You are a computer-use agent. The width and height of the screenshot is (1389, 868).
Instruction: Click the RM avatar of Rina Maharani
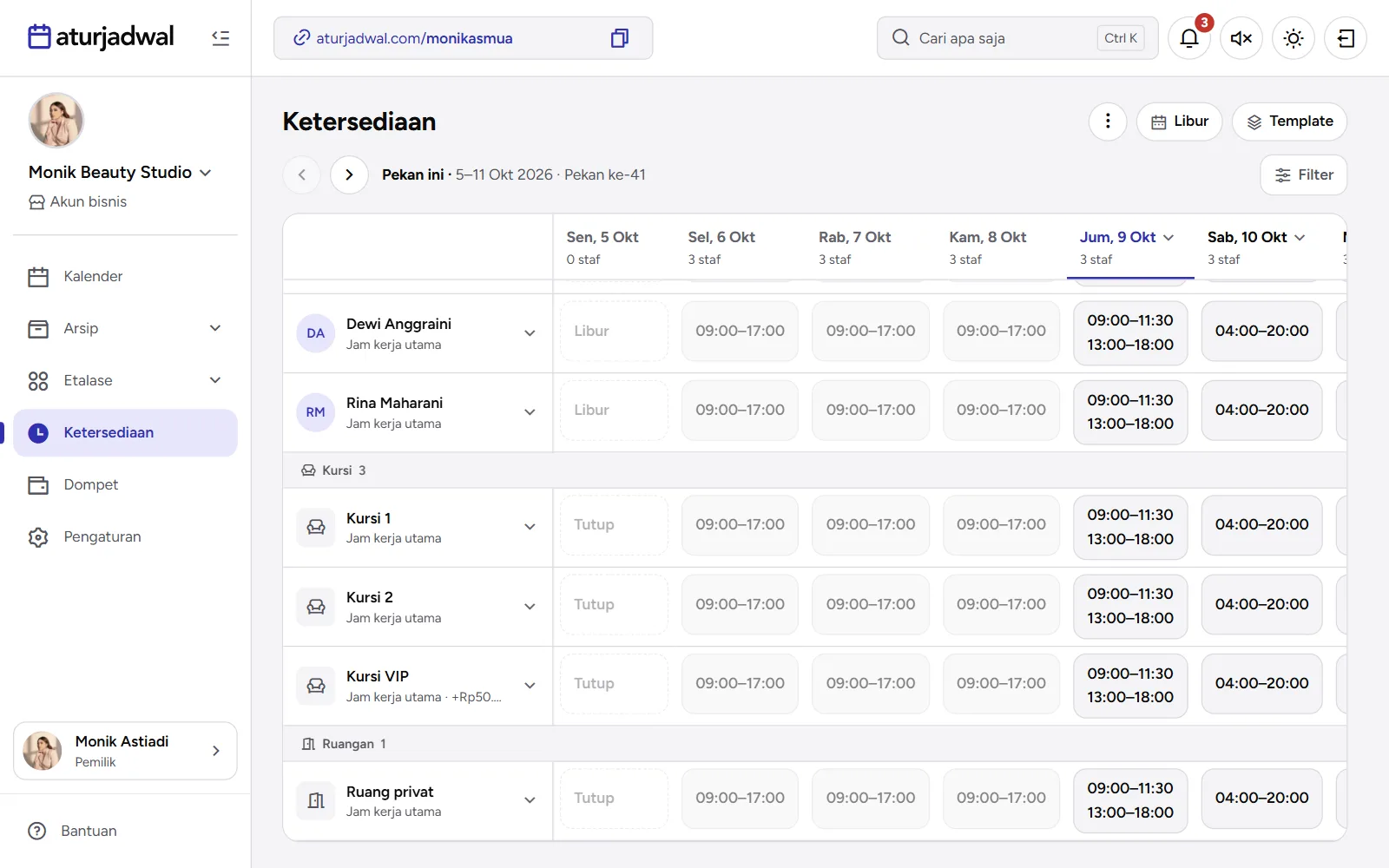tap(316, 412)
